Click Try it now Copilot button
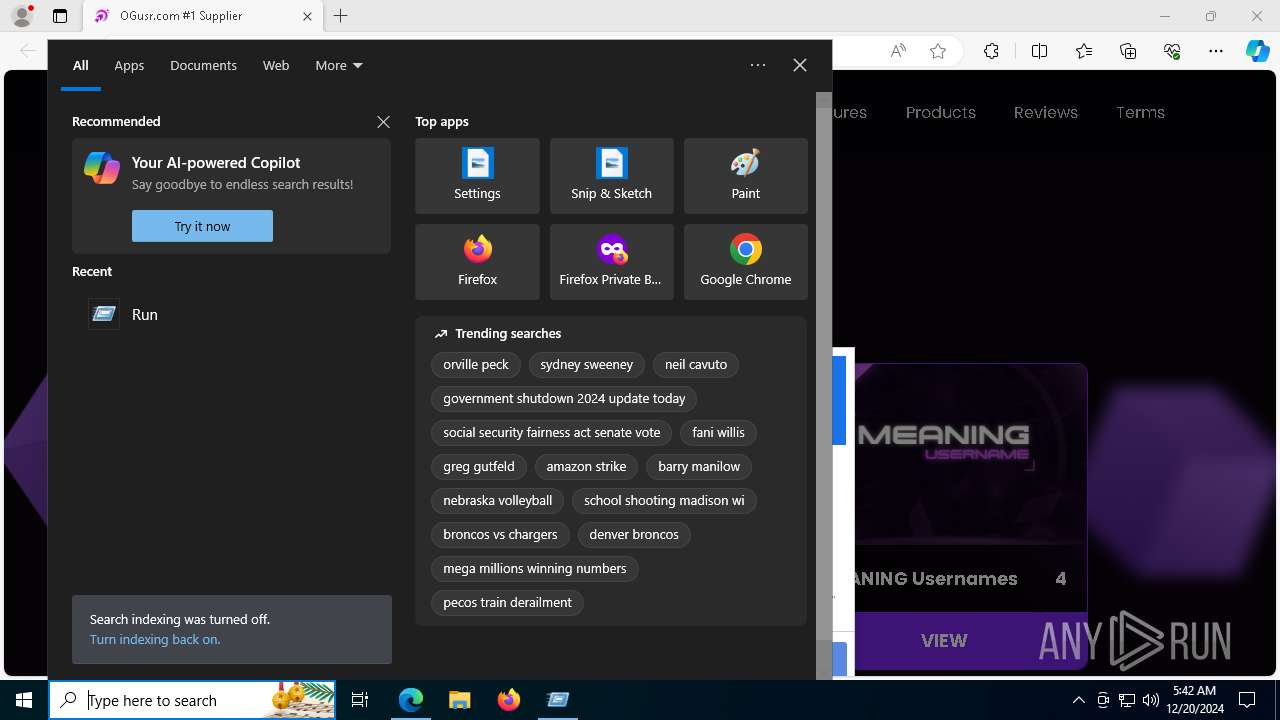 pos(202,226)
